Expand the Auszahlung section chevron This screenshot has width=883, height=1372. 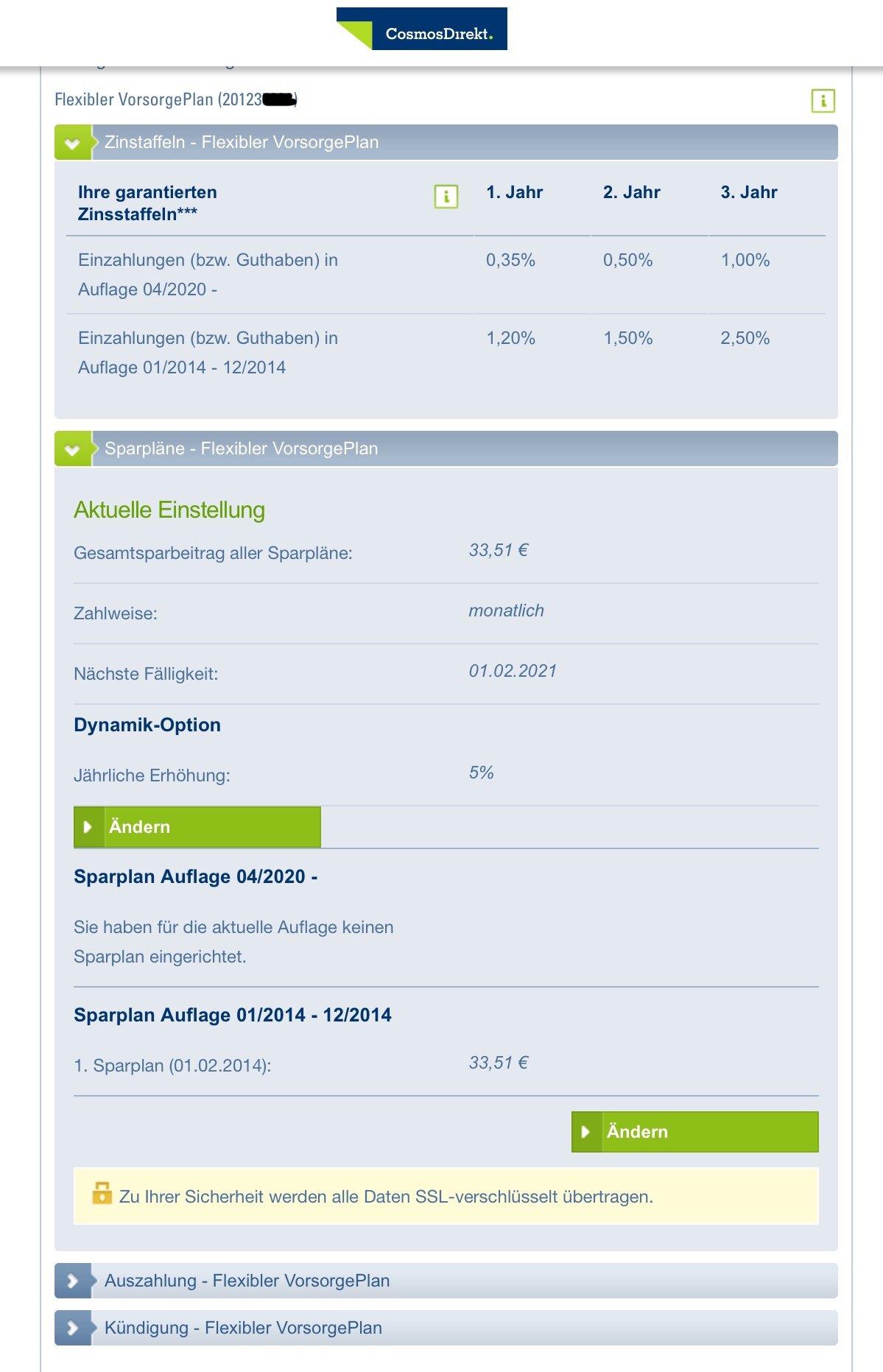72,1281
